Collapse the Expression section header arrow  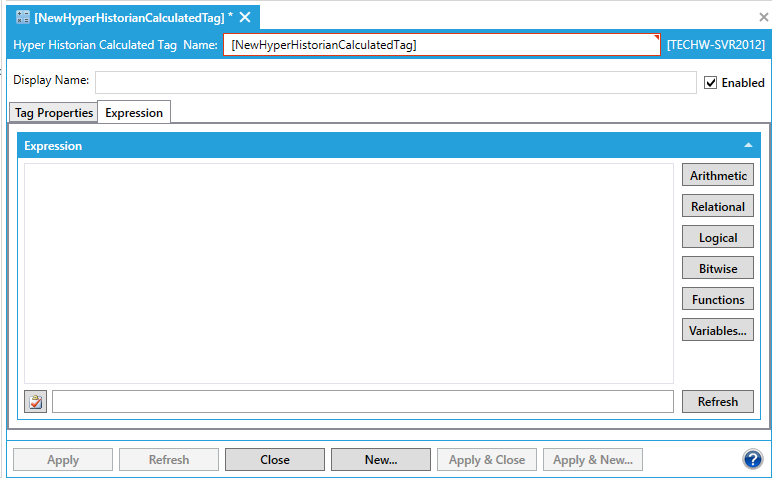pos(748,145)
